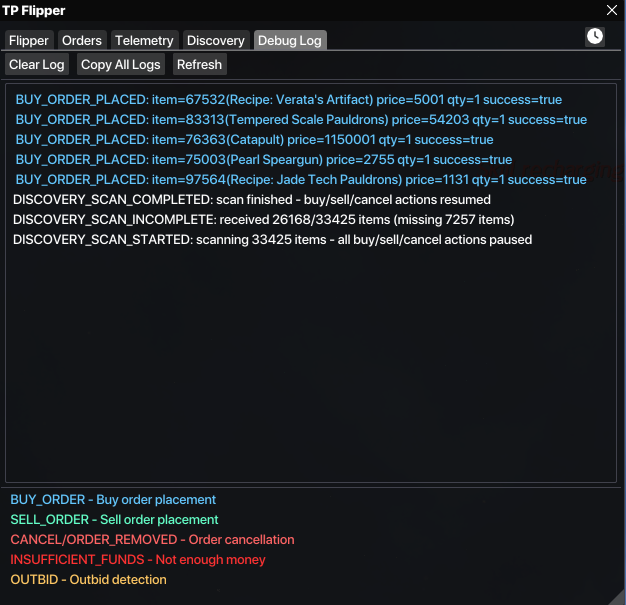This screenshot has width=626, height=605.
Task: Close the TP Flipper window
Action: pos(612,10)
